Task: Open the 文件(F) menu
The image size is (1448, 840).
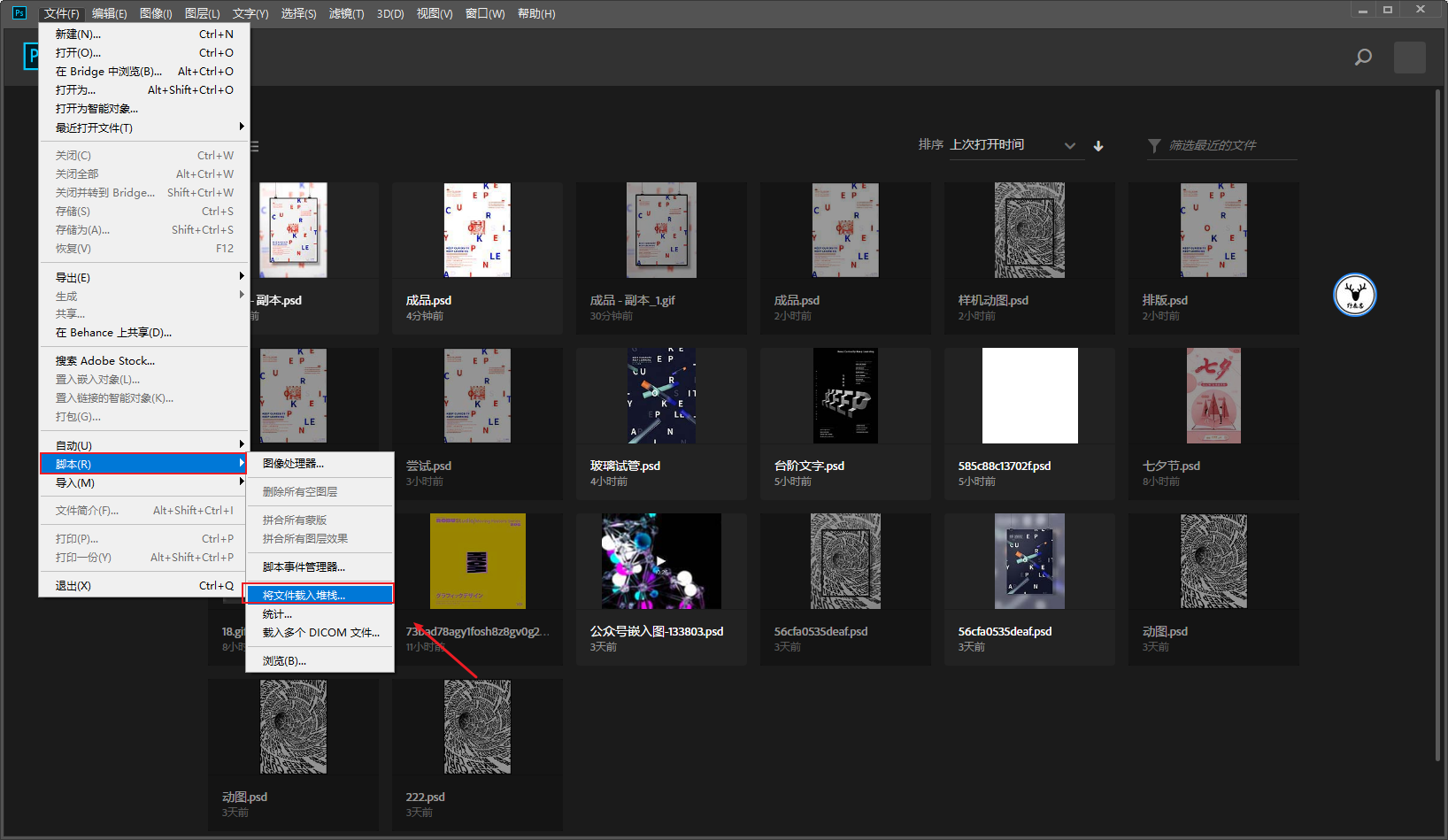Action: [62, 13]
